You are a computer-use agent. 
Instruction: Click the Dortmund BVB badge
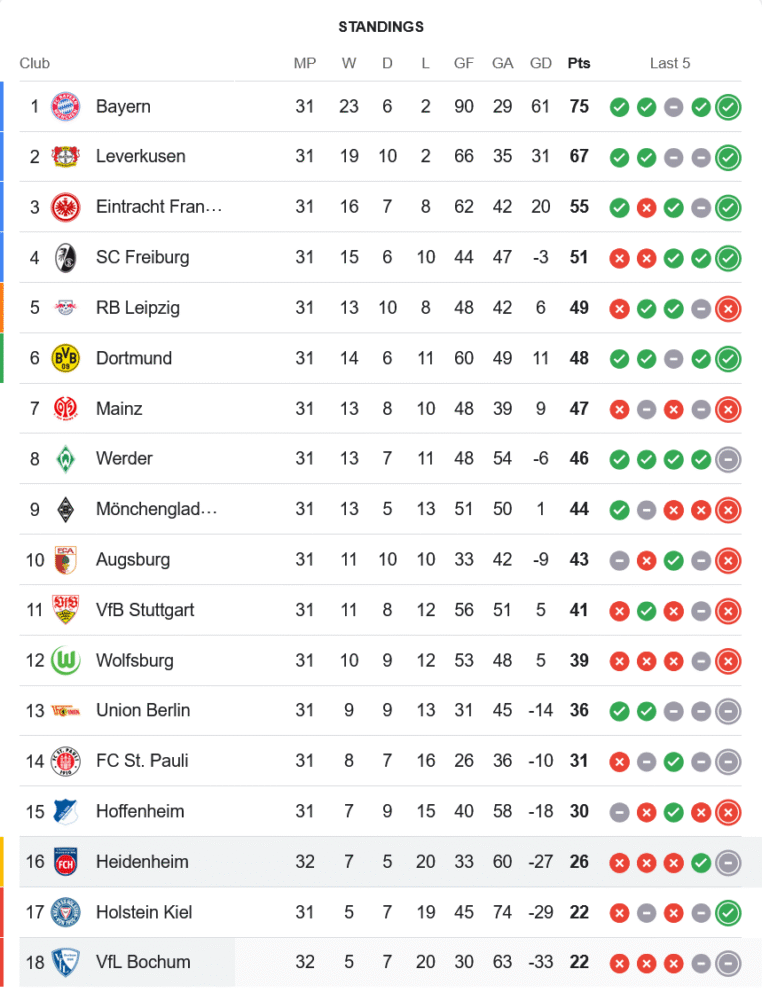(65, 358)
